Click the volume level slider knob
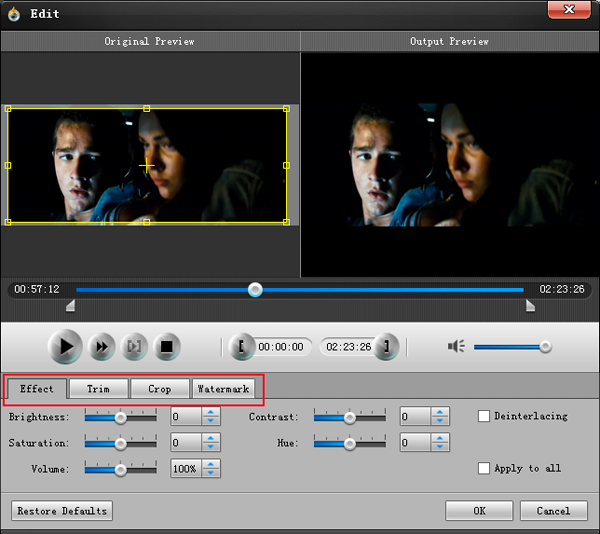Image resolution: width=600 pixels, height=534 pixels. pos(545,347)
